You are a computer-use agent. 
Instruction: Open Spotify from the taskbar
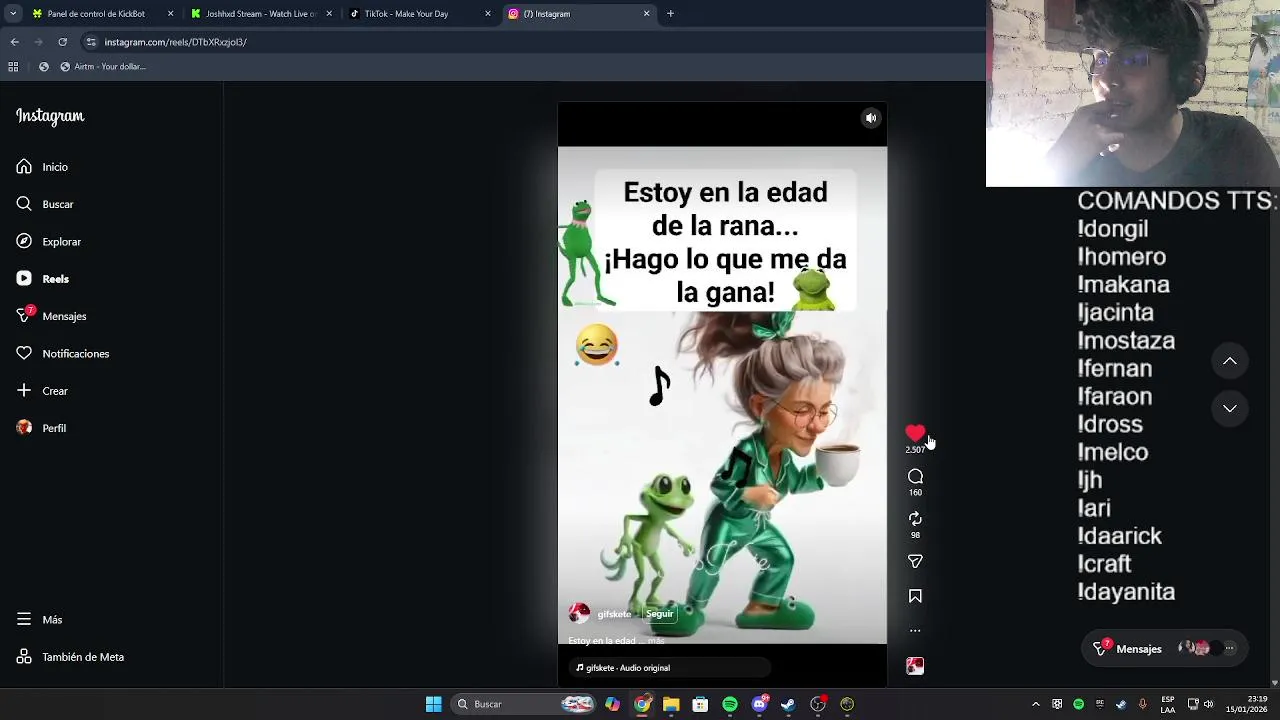(730, 704)
